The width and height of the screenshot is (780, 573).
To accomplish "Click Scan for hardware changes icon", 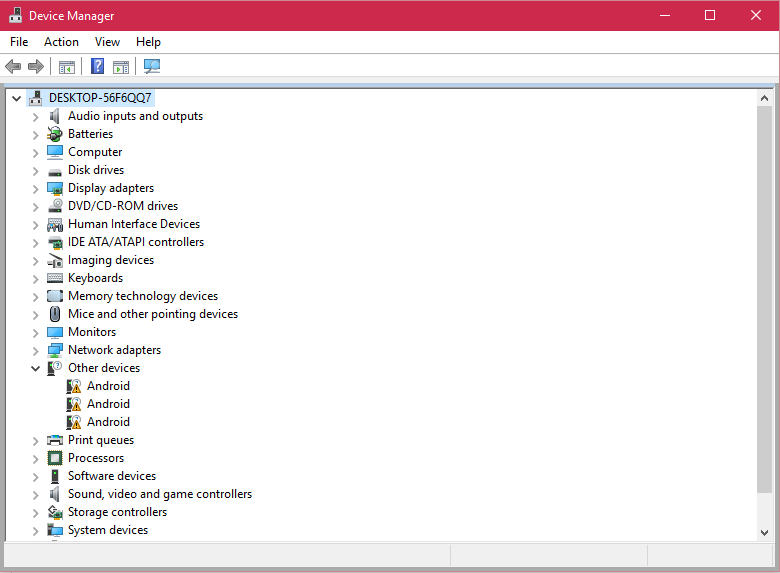I will coord(152,67).
